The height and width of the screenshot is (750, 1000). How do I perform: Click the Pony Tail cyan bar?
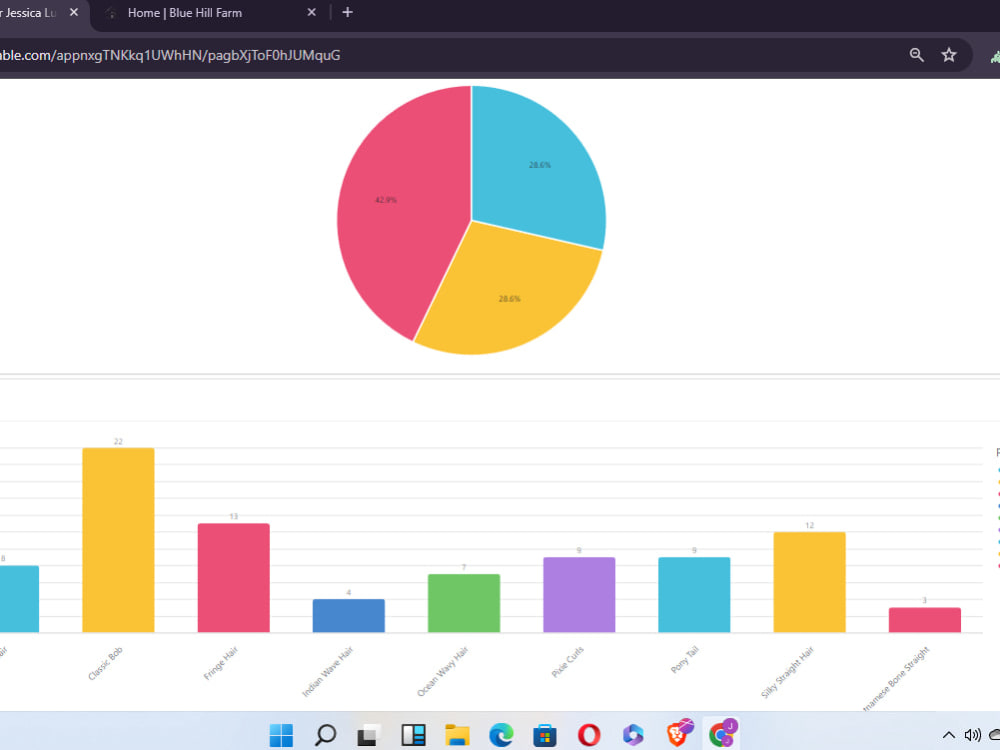point(694,595)
